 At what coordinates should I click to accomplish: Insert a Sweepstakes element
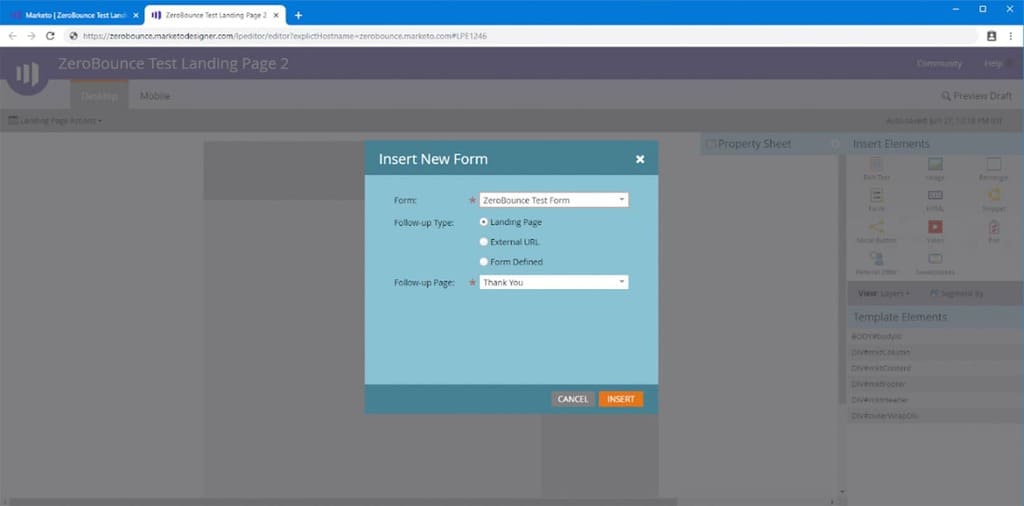pyautogui.click(x=935, y=263)
